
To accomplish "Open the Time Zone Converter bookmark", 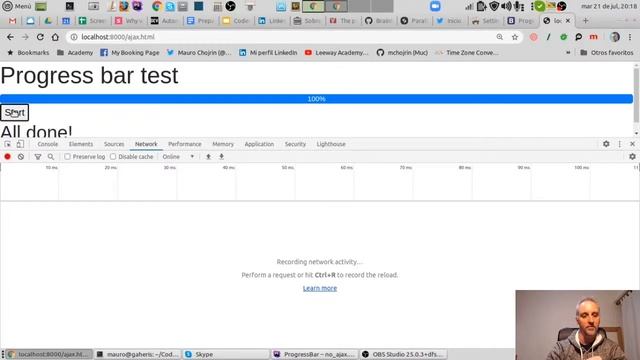I will (x=467, y=53).
